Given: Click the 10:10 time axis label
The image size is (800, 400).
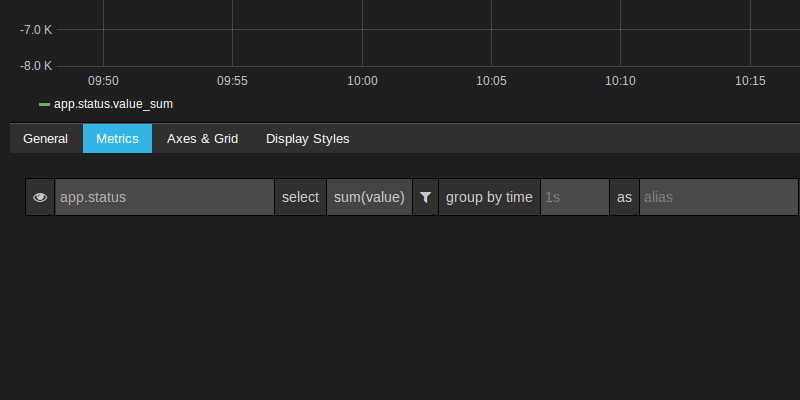Looking at the screenshot, I should pos(620,81).
